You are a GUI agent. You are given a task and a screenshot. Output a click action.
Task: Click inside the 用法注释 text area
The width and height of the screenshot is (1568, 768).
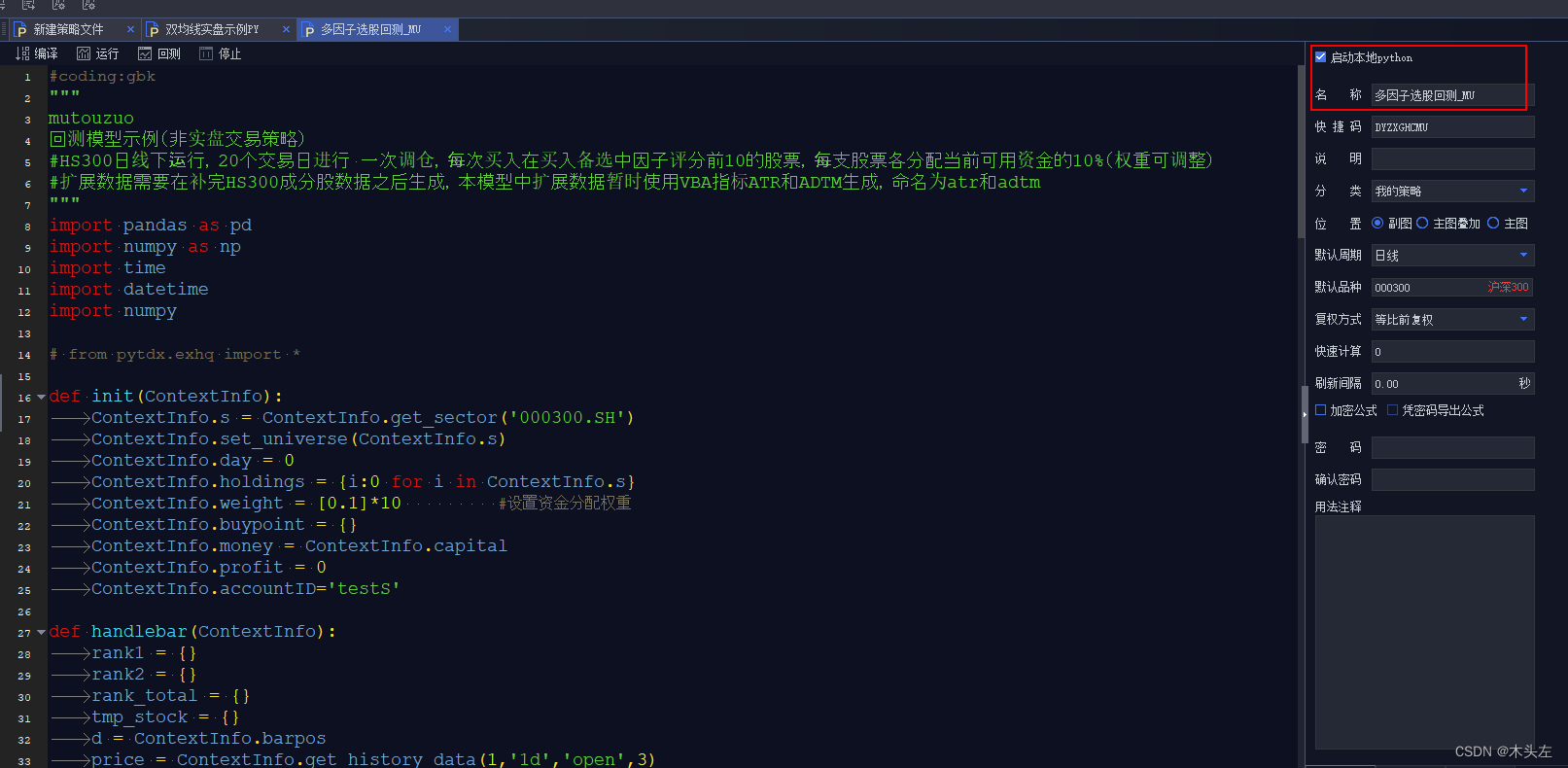pyautogui.click(x=1424, y=632)
